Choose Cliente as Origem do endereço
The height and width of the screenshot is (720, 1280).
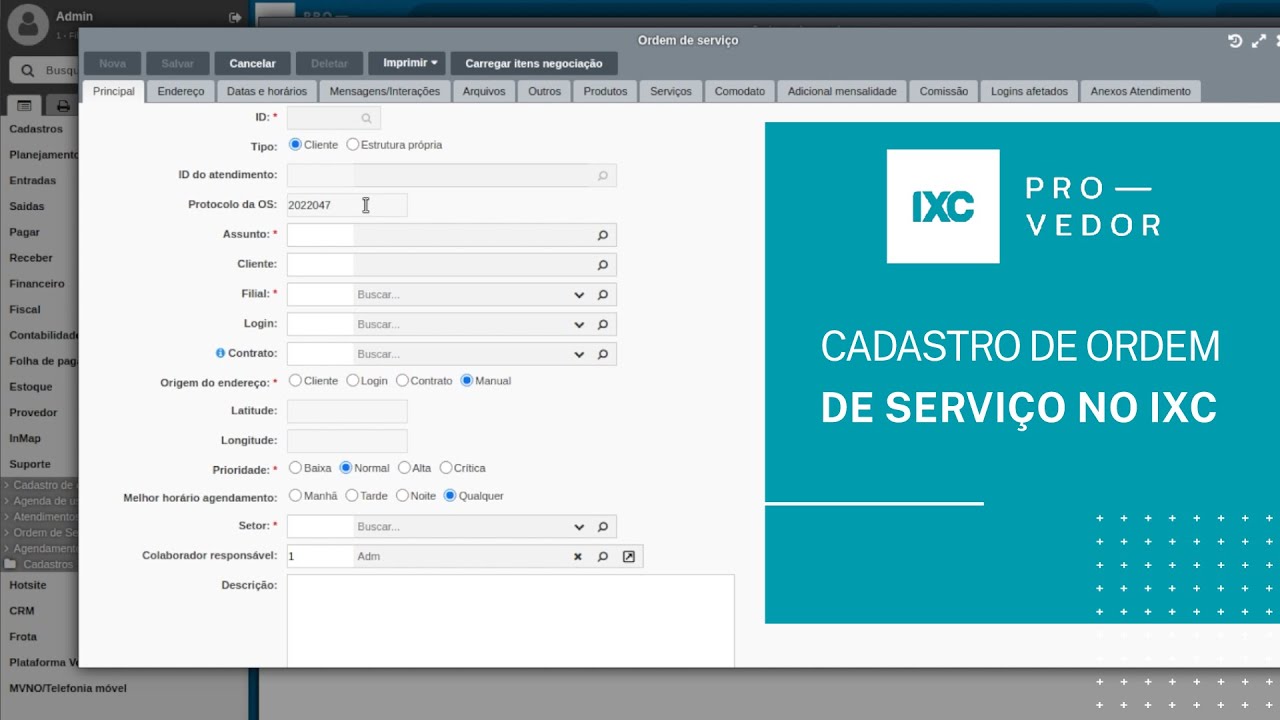tap(295, 380)
